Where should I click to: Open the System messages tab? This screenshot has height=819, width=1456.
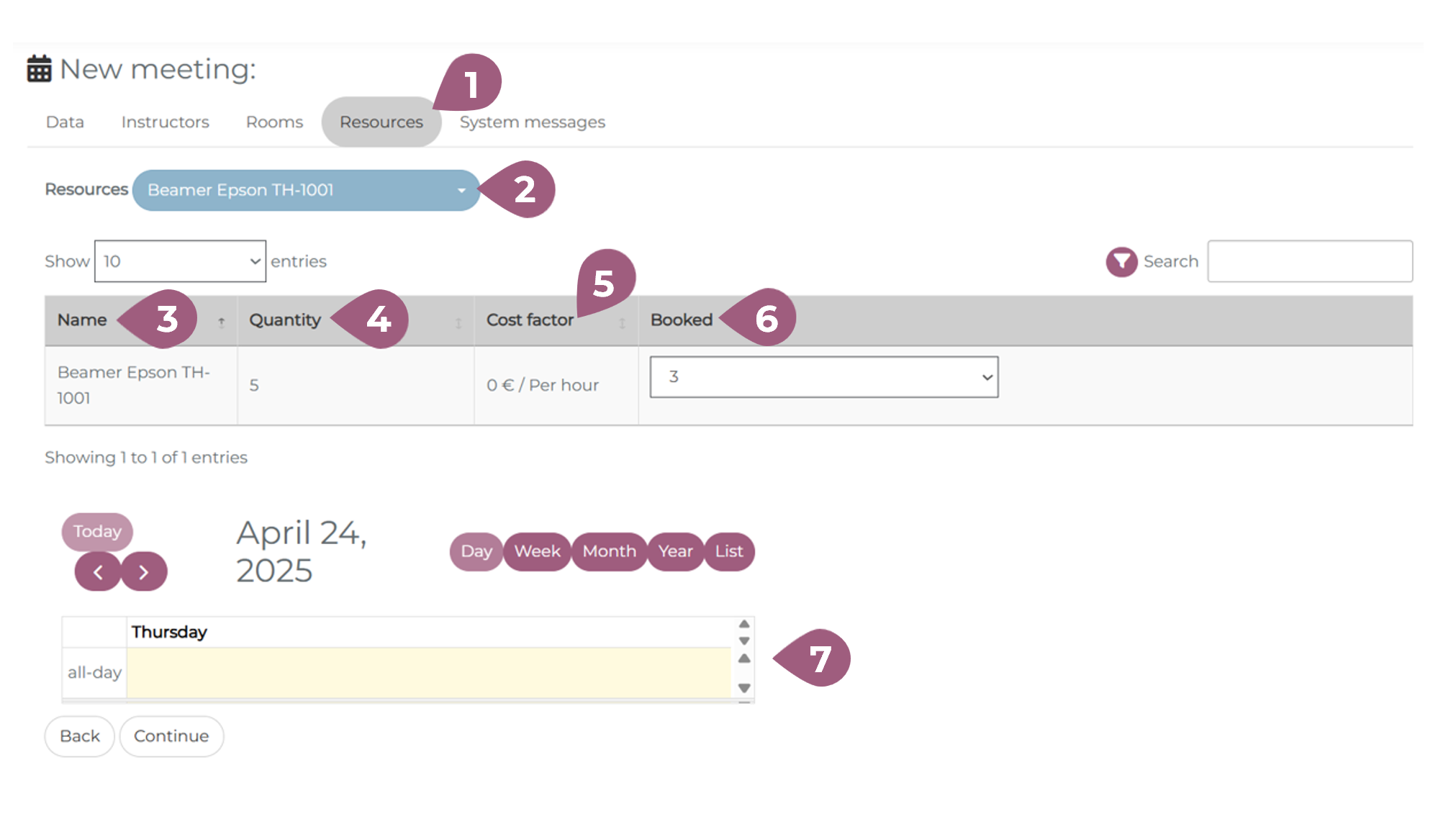point(532,122)
